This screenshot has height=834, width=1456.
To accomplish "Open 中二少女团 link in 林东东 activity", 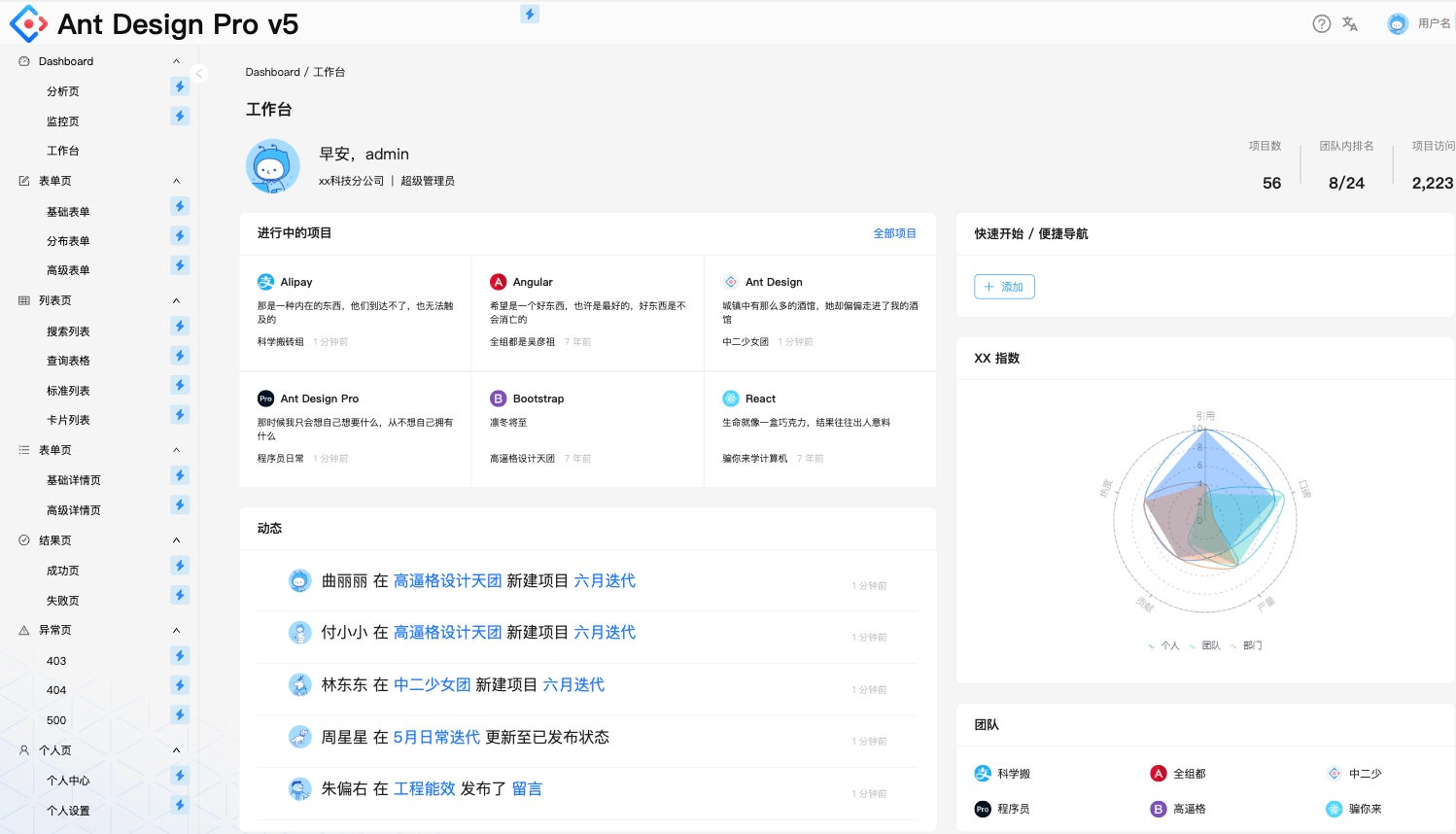I will (x=433, y=684).
